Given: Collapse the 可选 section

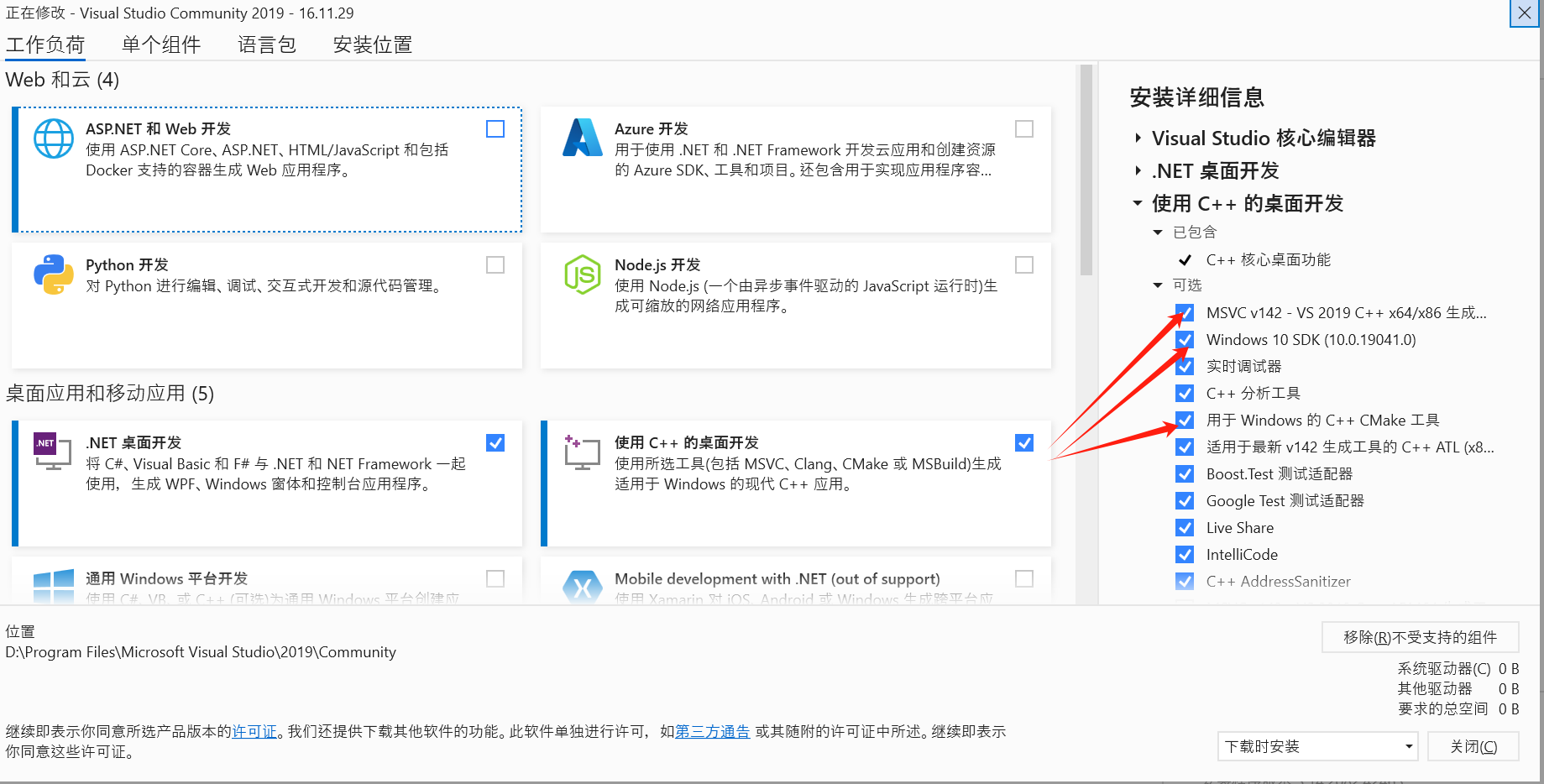Looking at the screenshot, I should pos(1158,285).
